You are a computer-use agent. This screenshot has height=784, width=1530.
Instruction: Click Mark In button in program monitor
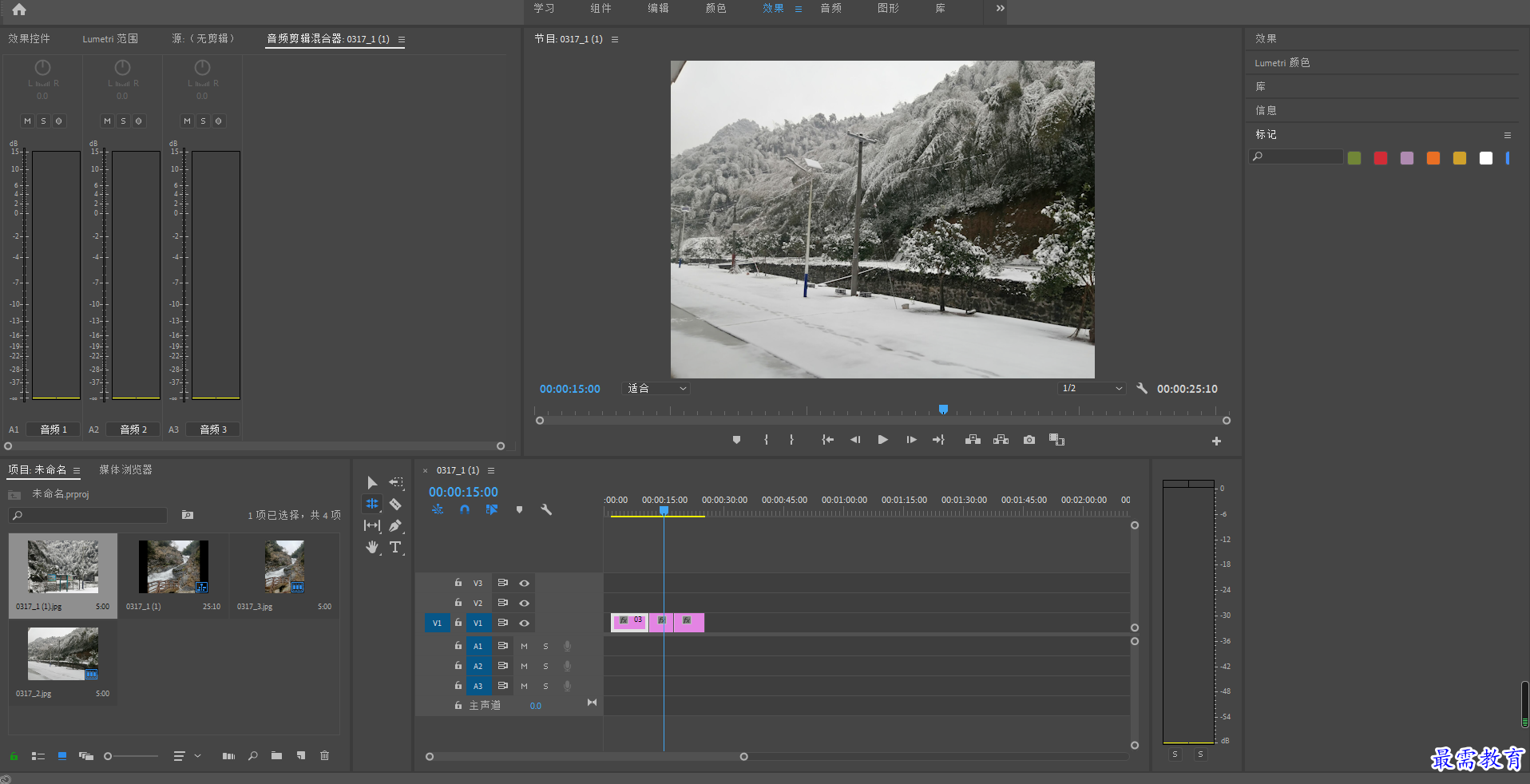coord(766,440)
